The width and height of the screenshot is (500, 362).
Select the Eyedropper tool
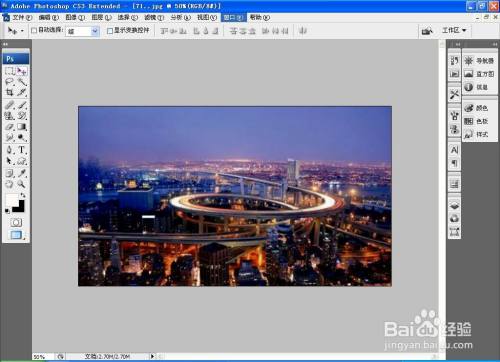point(22,173)
